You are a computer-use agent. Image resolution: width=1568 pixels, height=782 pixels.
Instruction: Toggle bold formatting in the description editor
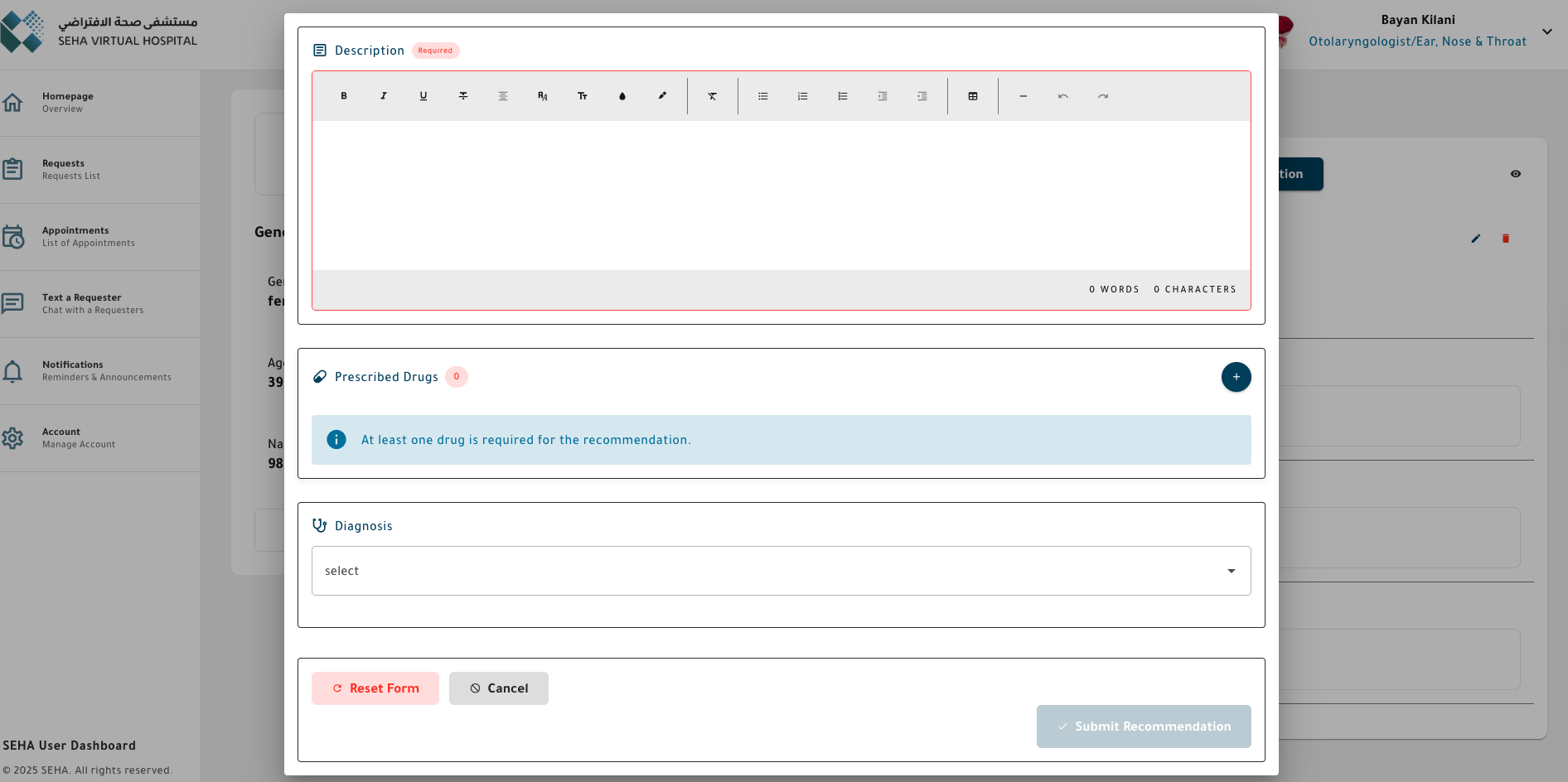coord(344,96)
